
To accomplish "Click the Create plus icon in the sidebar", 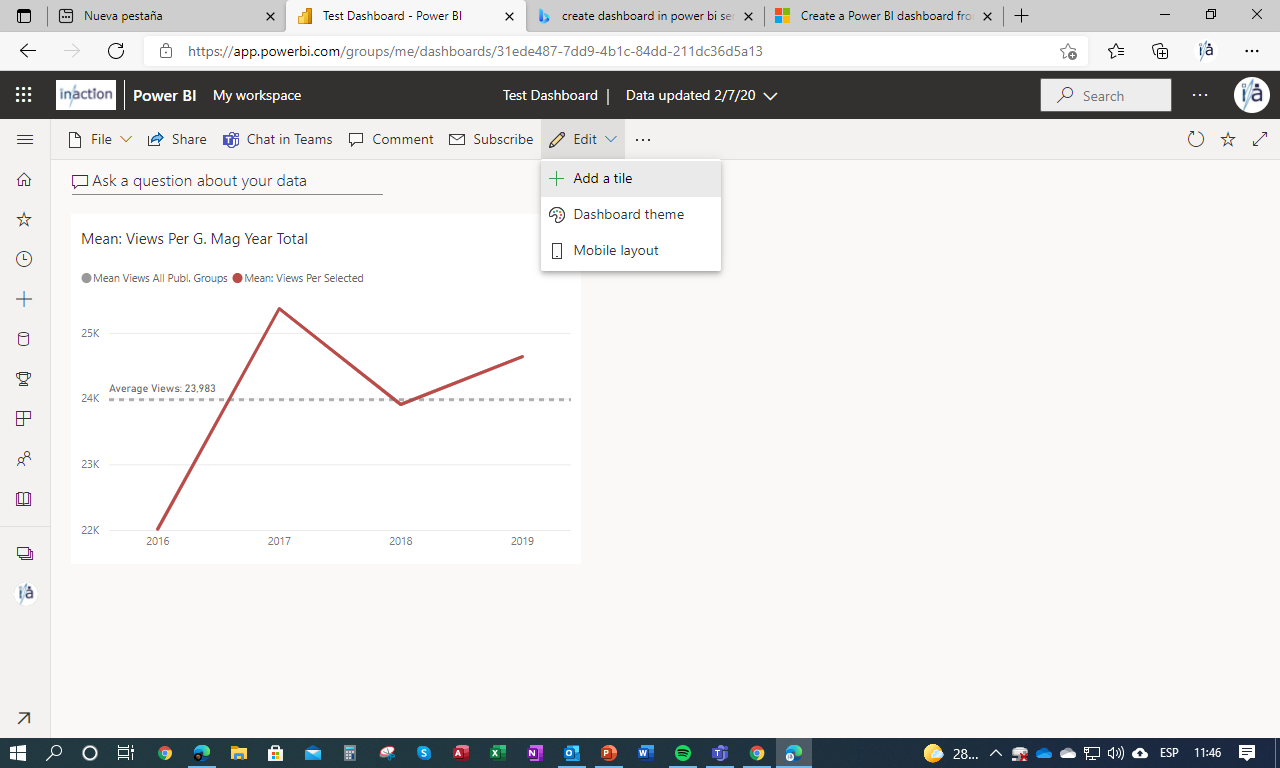I will pyautogui.click(x=25, y=299).
